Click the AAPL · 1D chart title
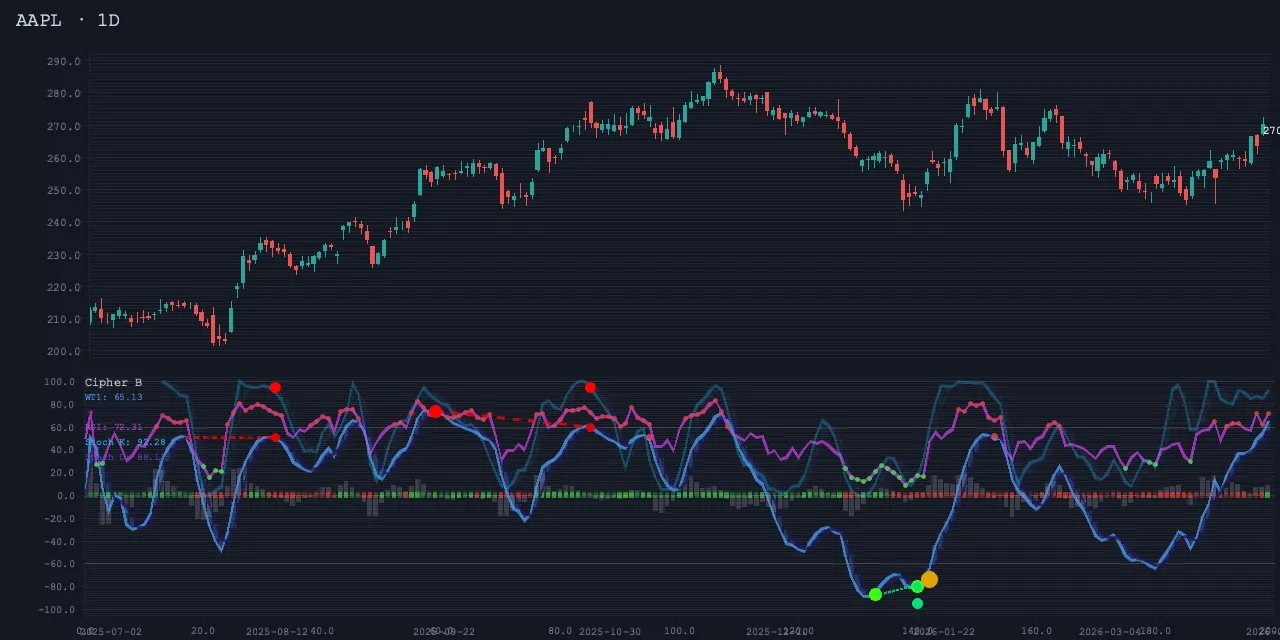Viewport: 1280px width, 640px height. tap(67, 20)
